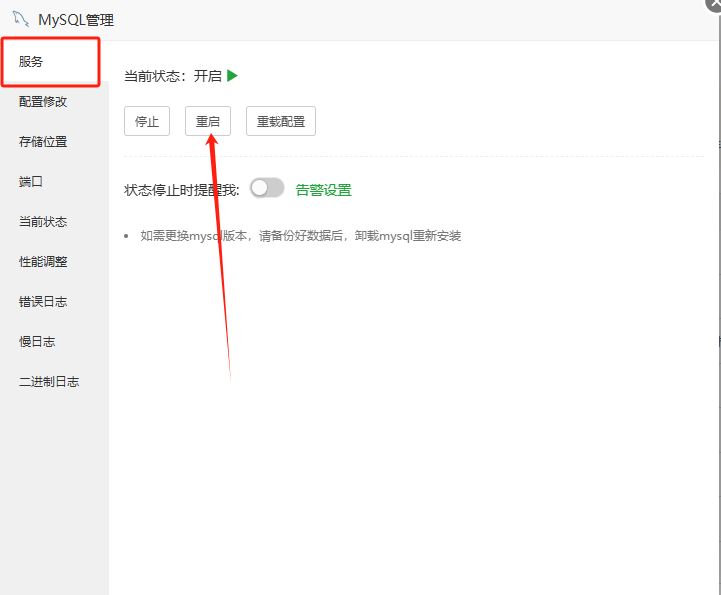
Task: Open the 服务 tab
Action: tap(32, 62)
